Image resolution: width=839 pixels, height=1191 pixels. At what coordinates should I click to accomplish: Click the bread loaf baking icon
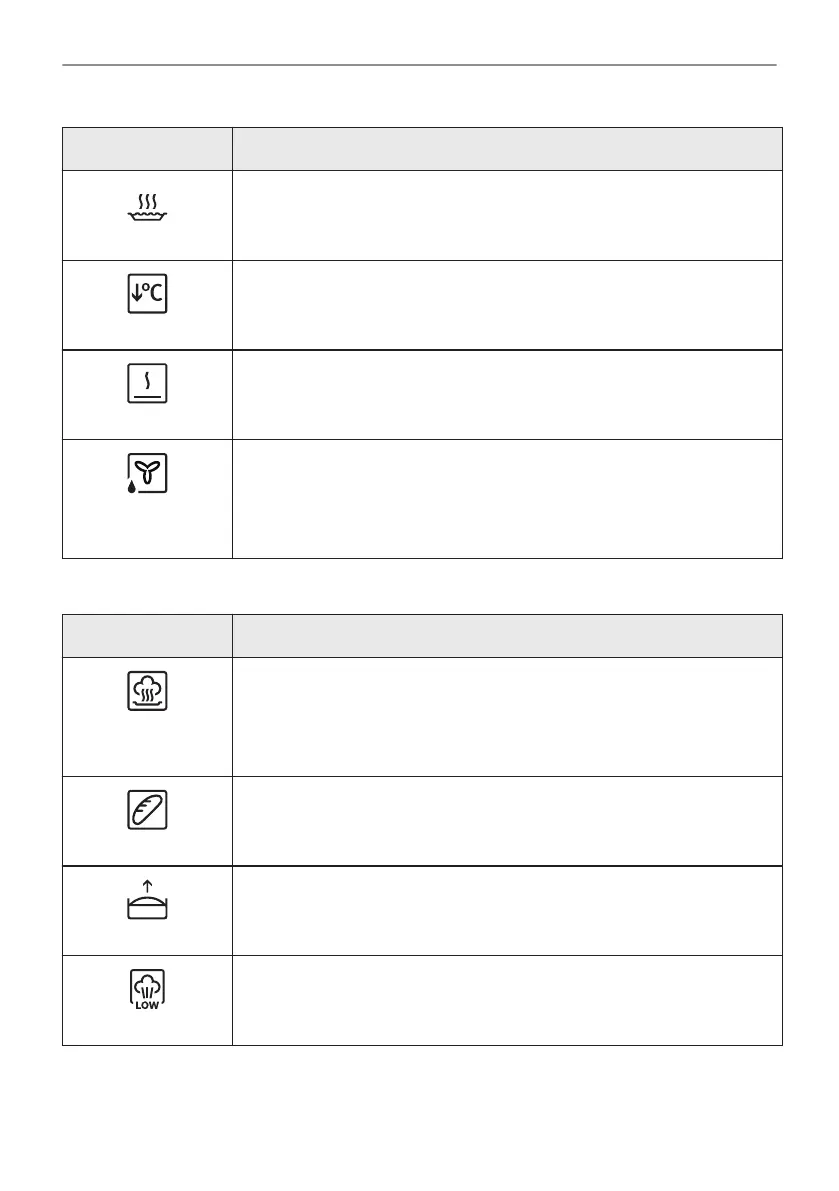click(147, 809)
